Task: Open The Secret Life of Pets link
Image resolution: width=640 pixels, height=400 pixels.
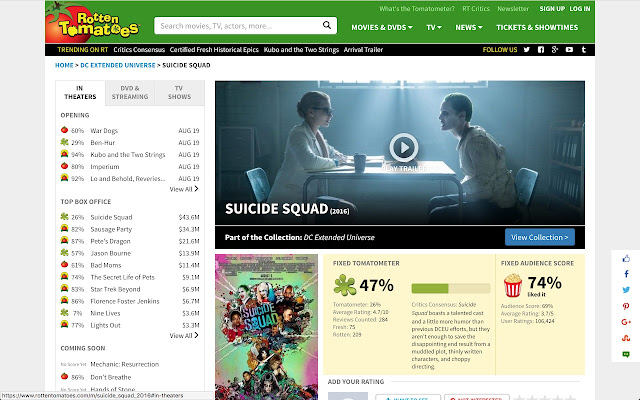Action: coord(122,277)
